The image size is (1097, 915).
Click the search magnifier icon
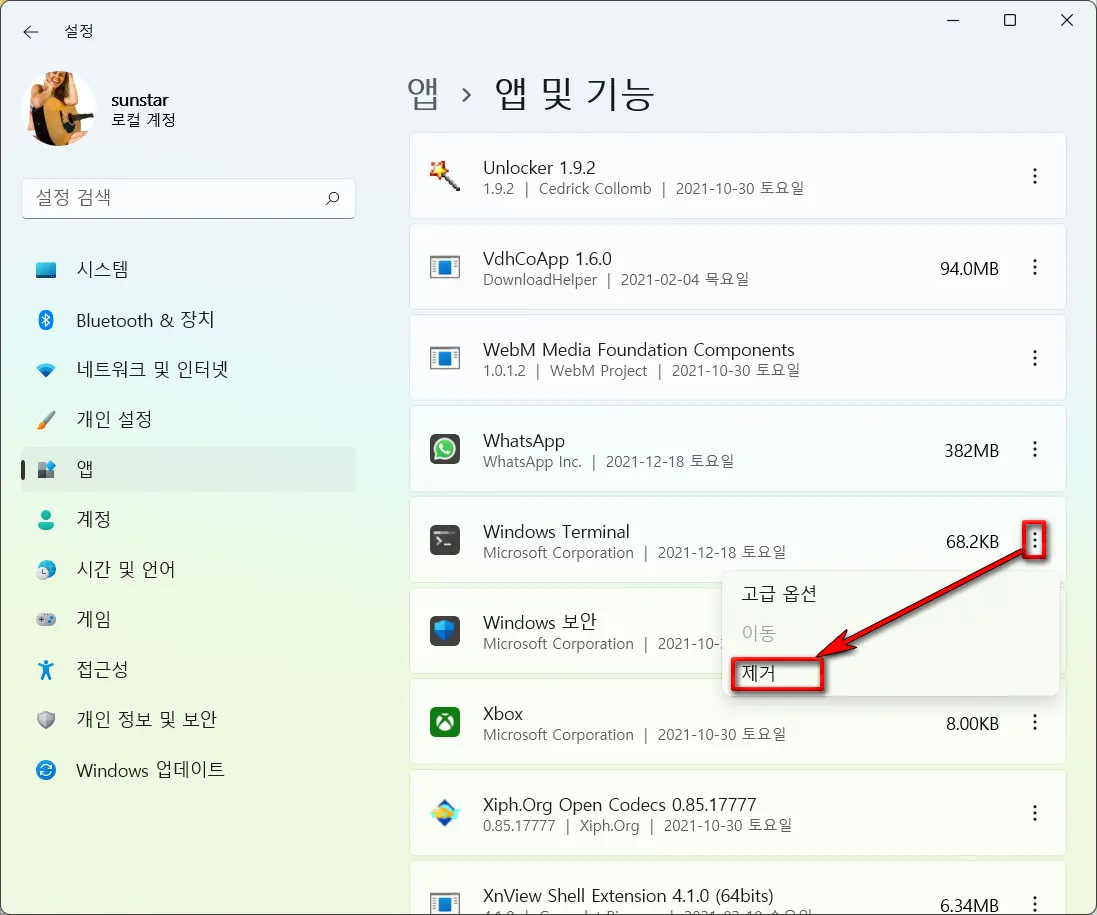(332, 198)
